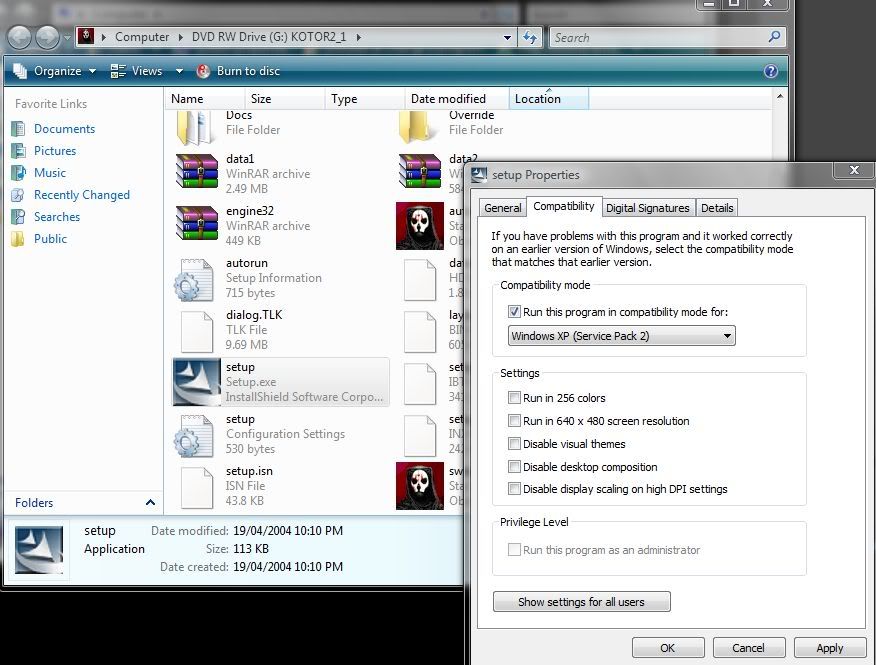Click the Music icon in Favorite Links
The width and height of the screenshot is (876, 665).
18,173
